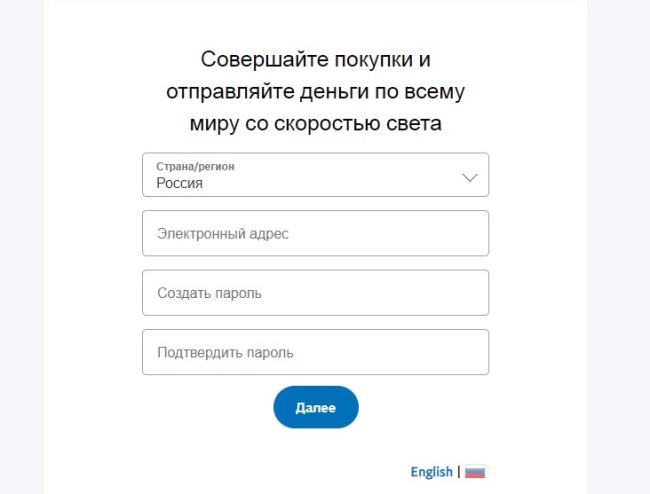650x494 pixels.
Task: Click the blue Далее button
Action: (x=315, y=407)
